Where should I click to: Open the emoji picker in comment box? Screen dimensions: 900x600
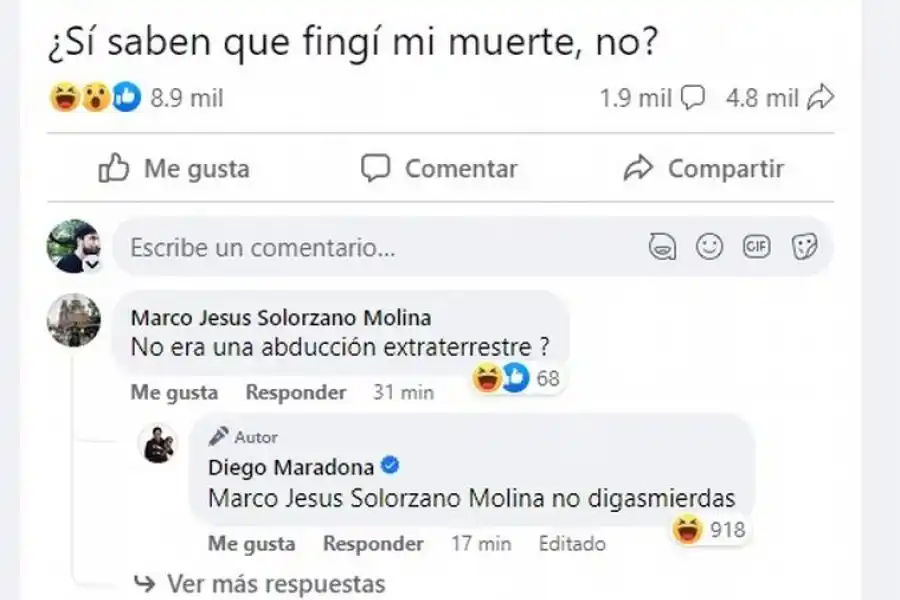pos(709,247)
